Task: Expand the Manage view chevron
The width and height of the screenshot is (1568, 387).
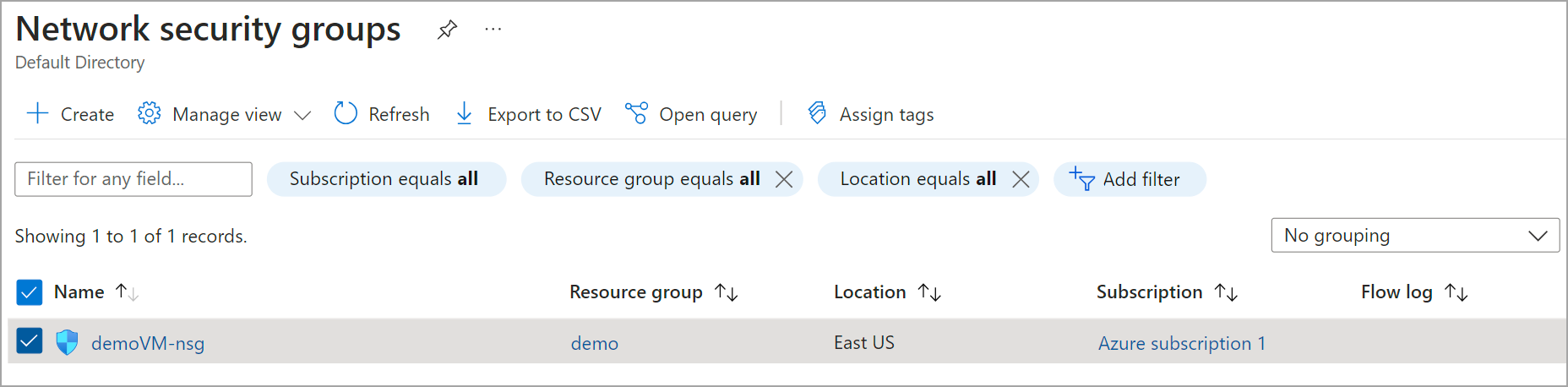Action: click(302, 115)
